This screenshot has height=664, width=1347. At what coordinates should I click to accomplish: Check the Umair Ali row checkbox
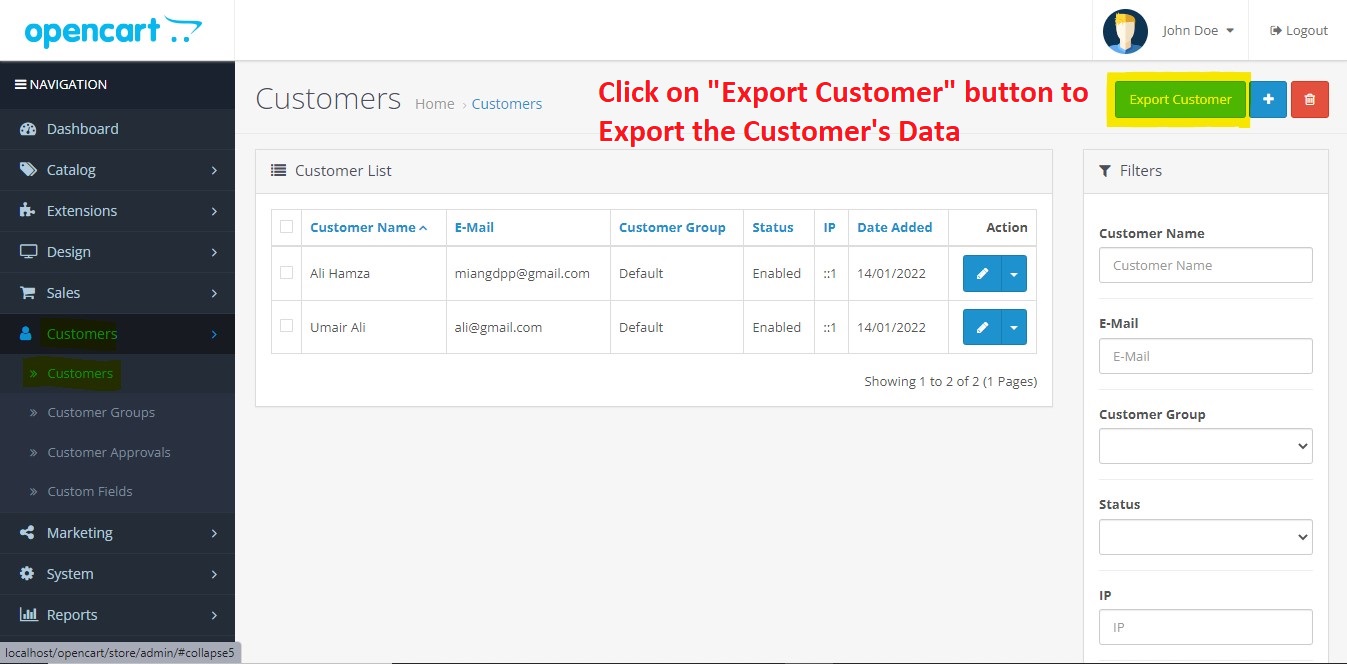(x=287, y=326)
